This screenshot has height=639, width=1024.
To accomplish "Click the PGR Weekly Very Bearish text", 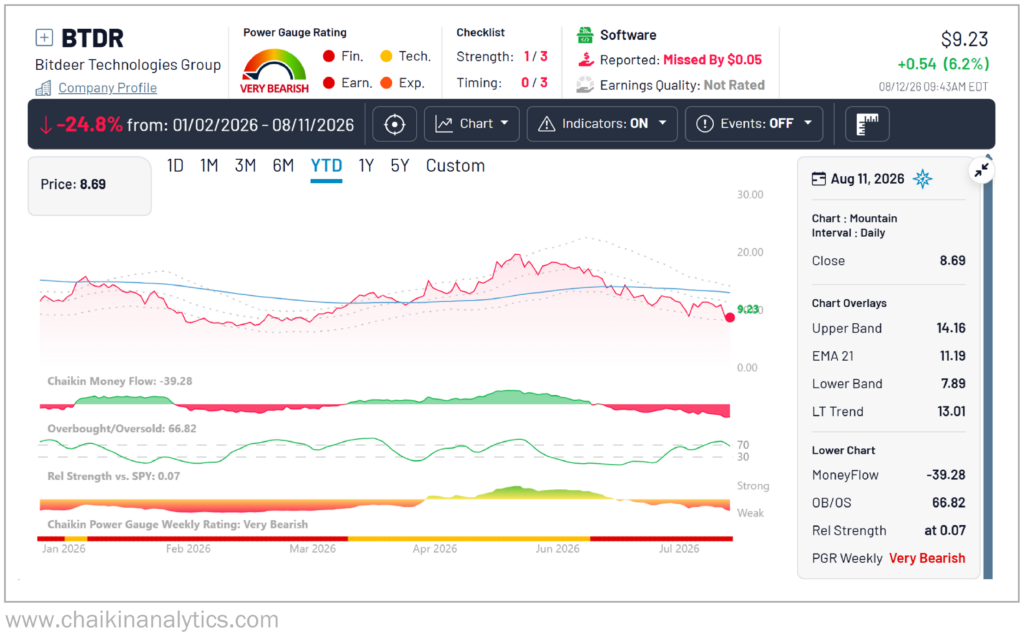I will point(927,558).
